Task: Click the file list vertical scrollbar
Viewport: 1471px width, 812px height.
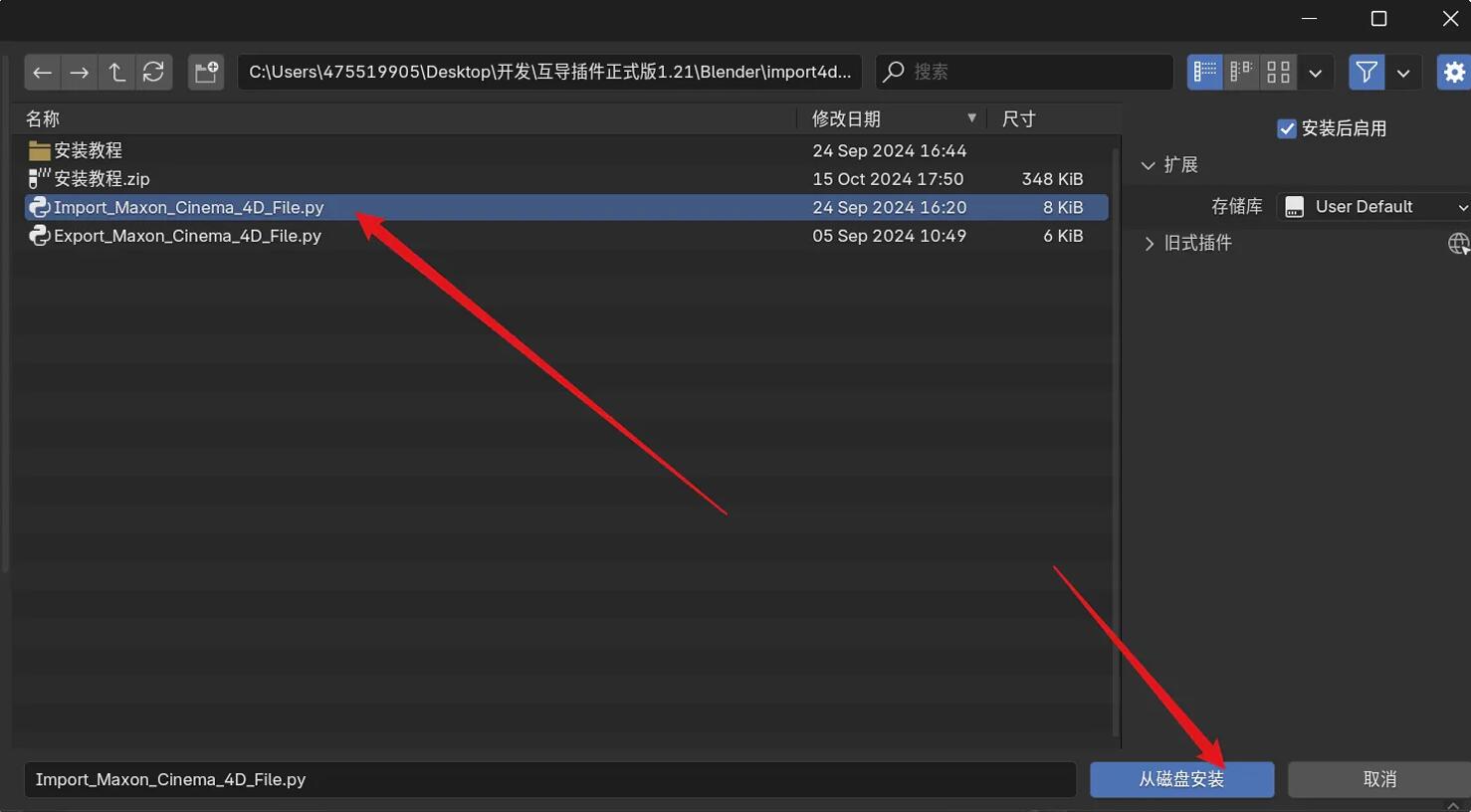Action: (1115, 442)
